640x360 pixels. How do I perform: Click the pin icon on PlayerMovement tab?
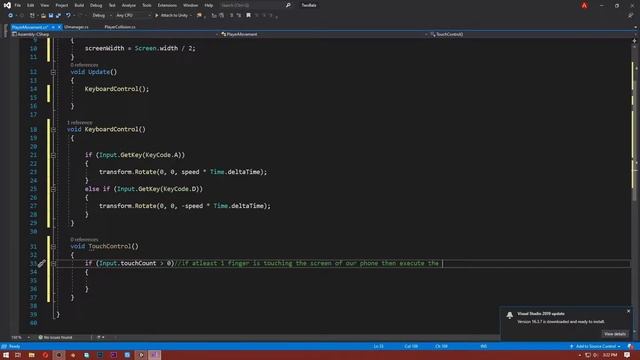53,27
